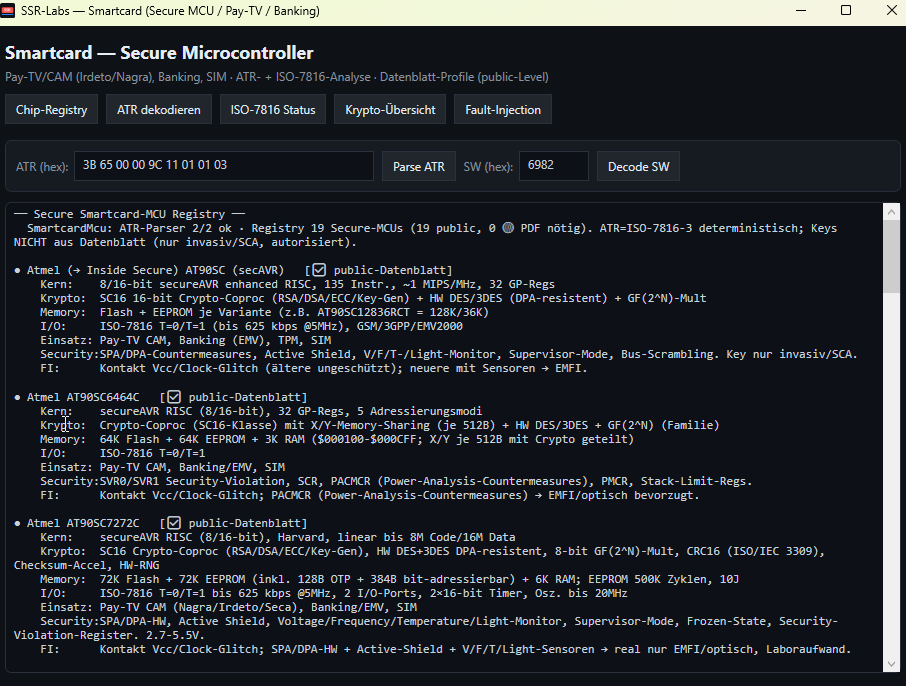Click the text 'Pay-TV CAM, Banking (EMV), TPM, SIM'
Viewport: 906px width, 686px height.
(x=215, y=340)
